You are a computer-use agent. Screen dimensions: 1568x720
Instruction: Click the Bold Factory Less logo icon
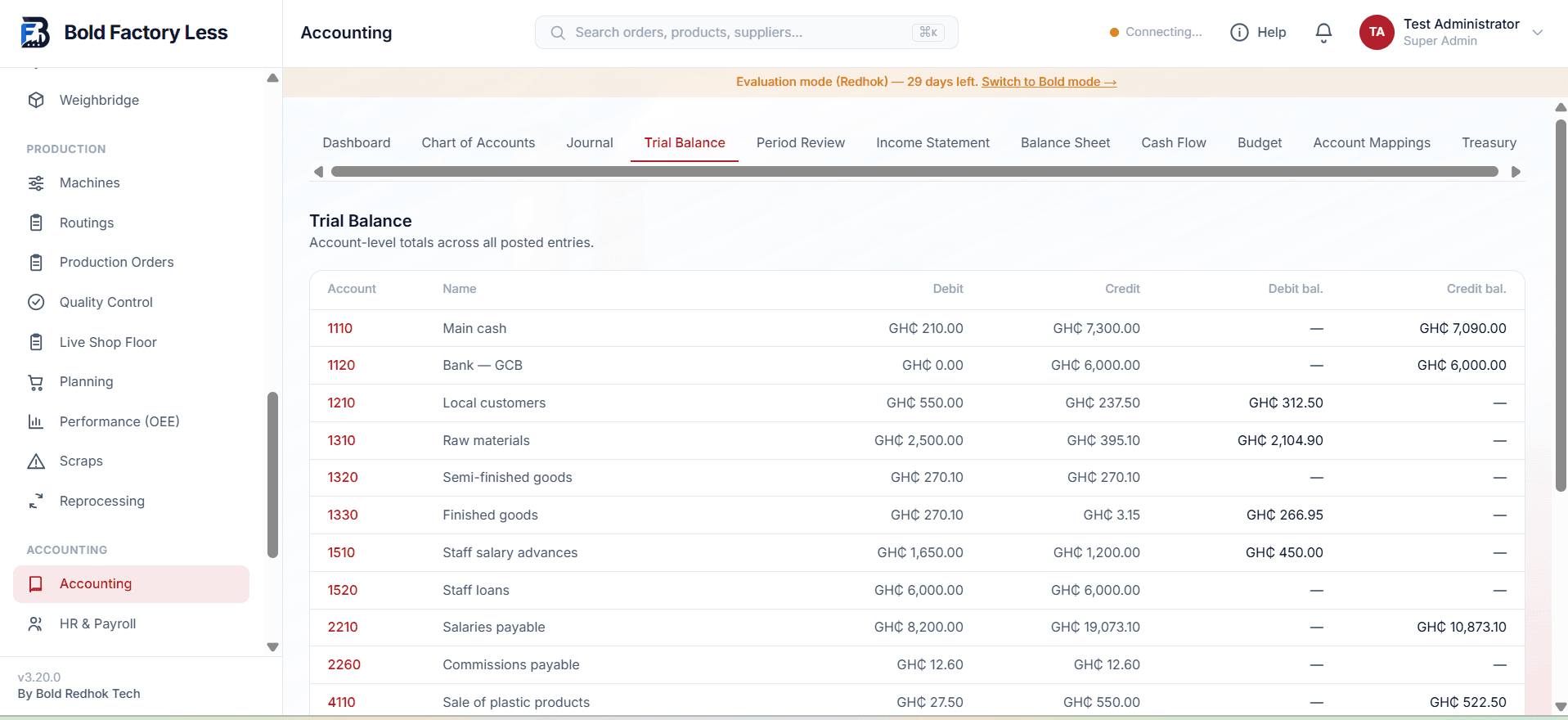35,33
